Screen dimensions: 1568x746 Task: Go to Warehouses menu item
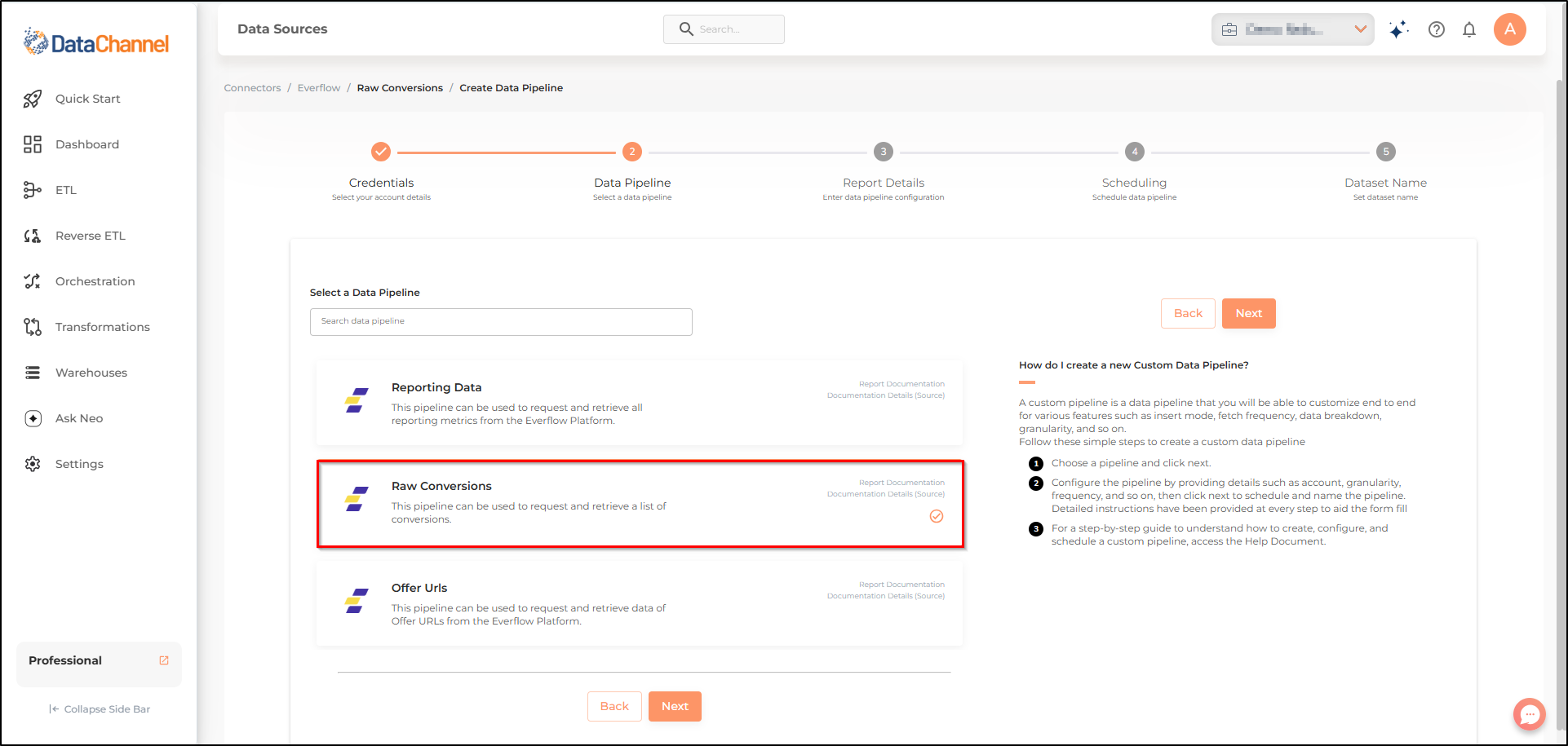pos(91,373)
